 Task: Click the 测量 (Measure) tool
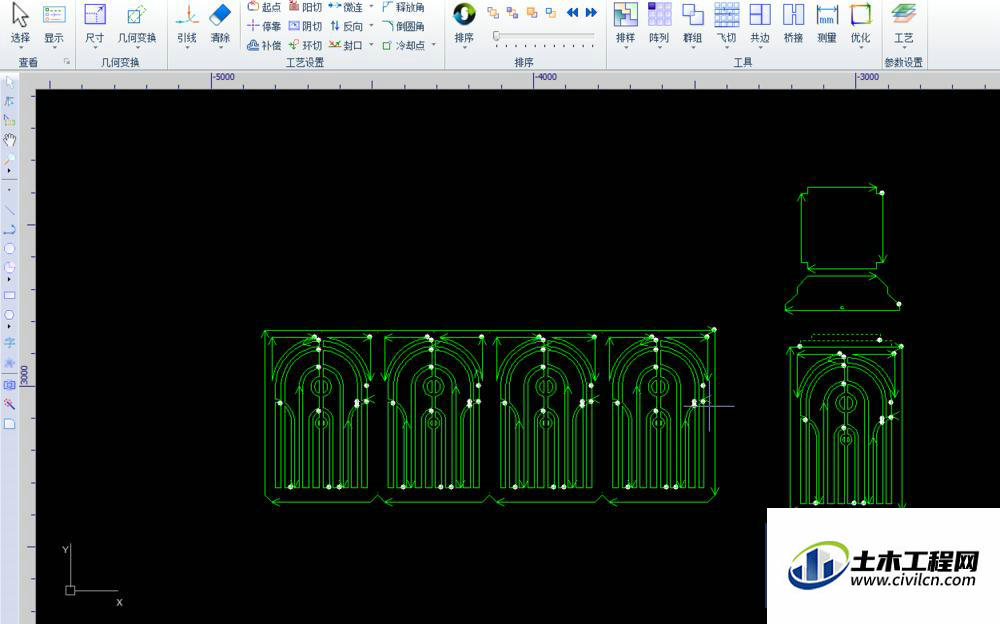tap(827, 24)
